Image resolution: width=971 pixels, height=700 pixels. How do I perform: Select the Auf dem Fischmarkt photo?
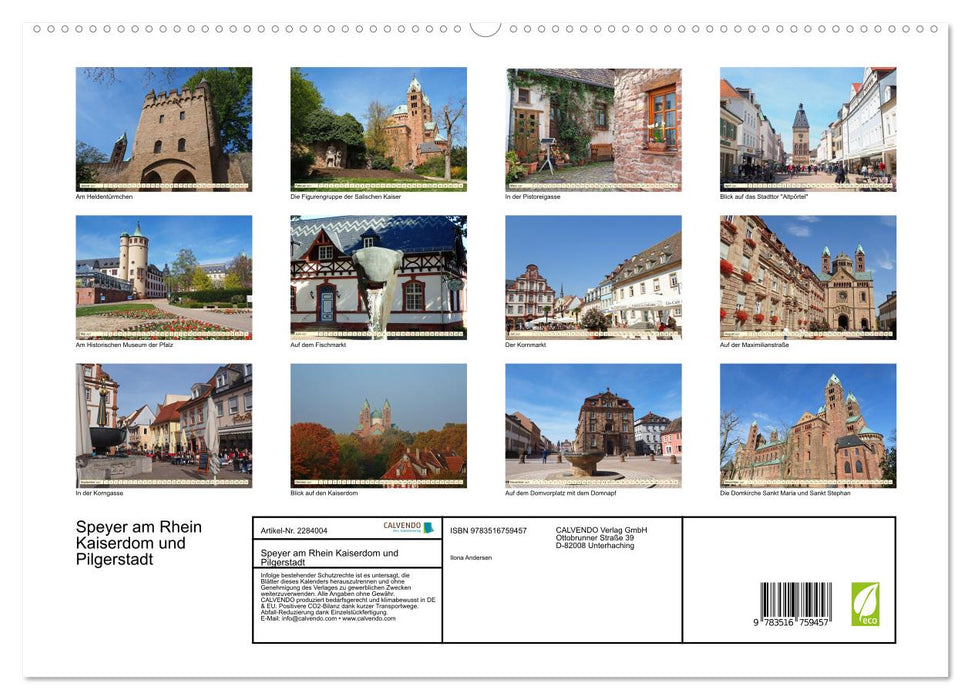click(x=378, y=277)
